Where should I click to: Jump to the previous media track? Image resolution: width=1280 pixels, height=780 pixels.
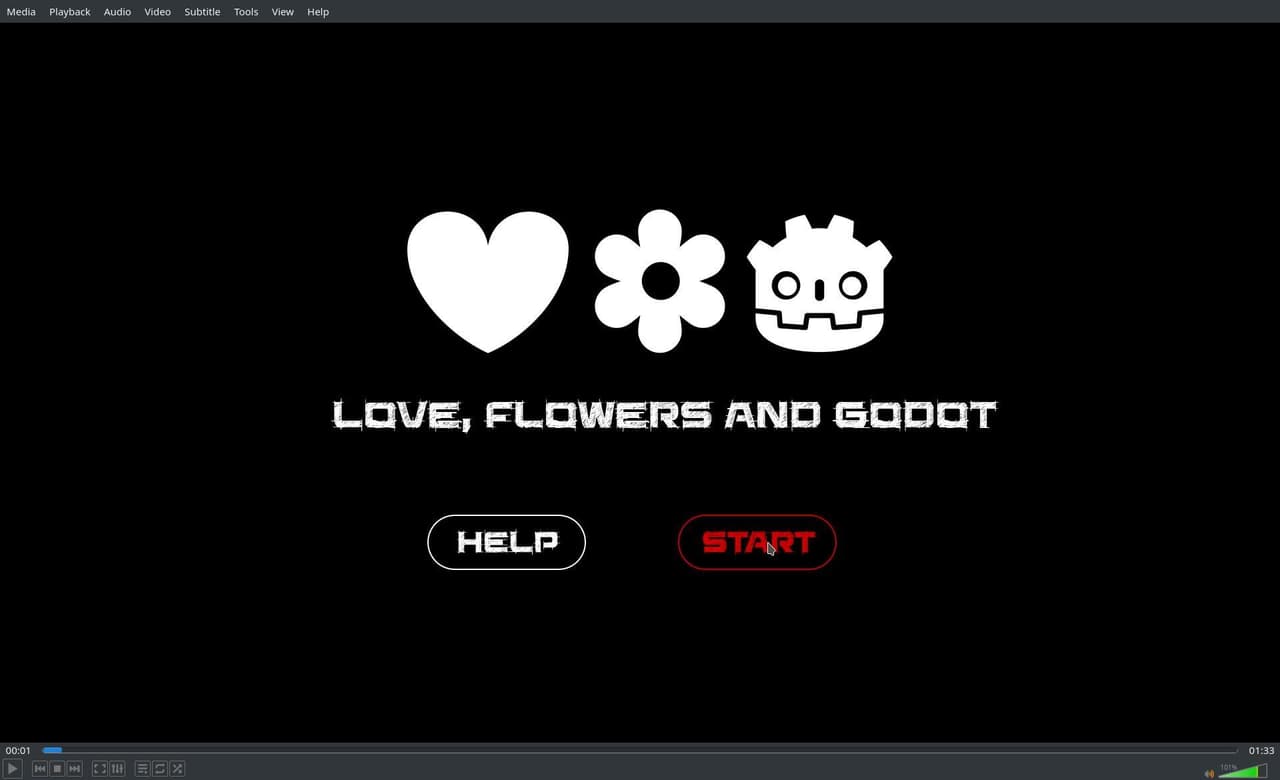click(40, 769)
